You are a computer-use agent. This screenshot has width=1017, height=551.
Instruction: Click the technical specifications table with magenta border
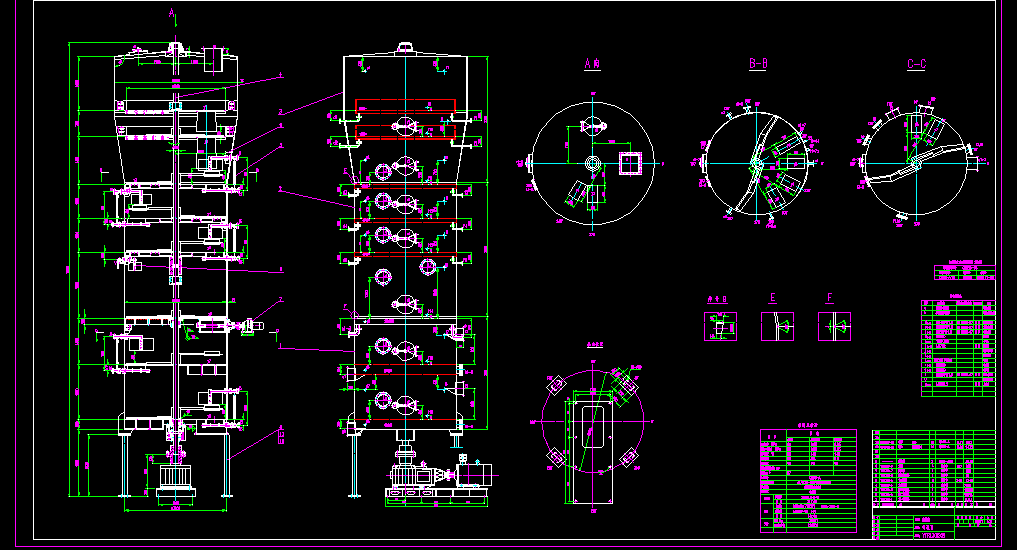pyautogui.click(x=808, y=482)
